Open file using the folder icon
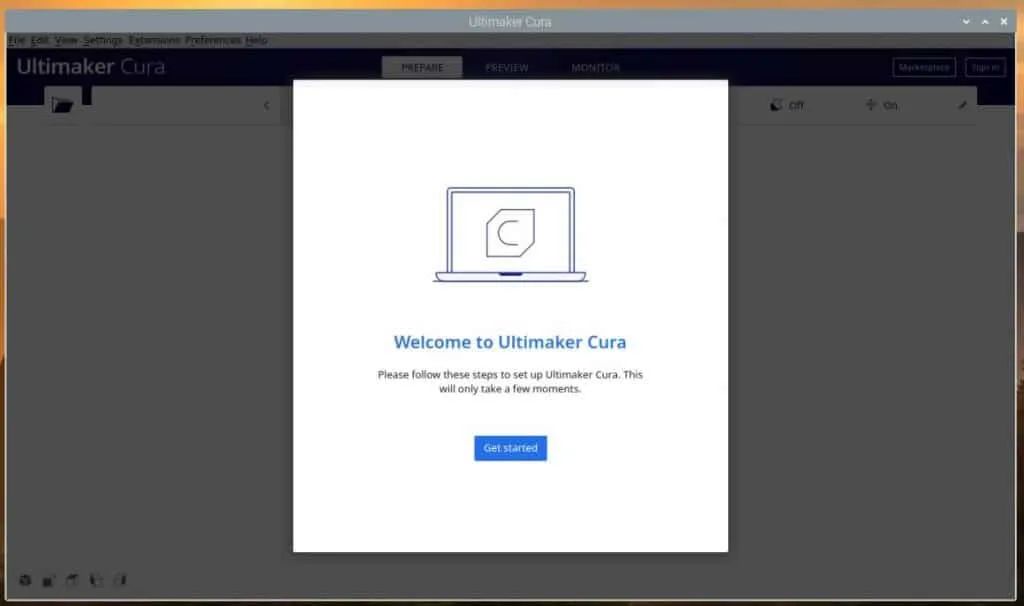The image size is (1024, 606). [x=62, y=105]
